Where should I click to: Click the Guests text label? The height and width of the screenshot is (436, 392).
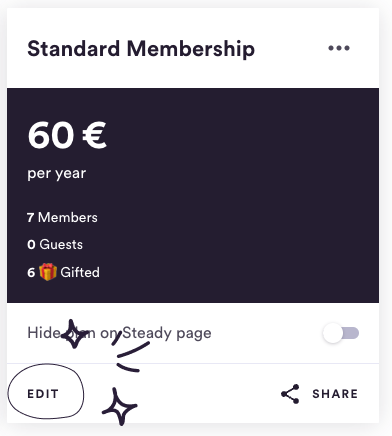[61, 244]
